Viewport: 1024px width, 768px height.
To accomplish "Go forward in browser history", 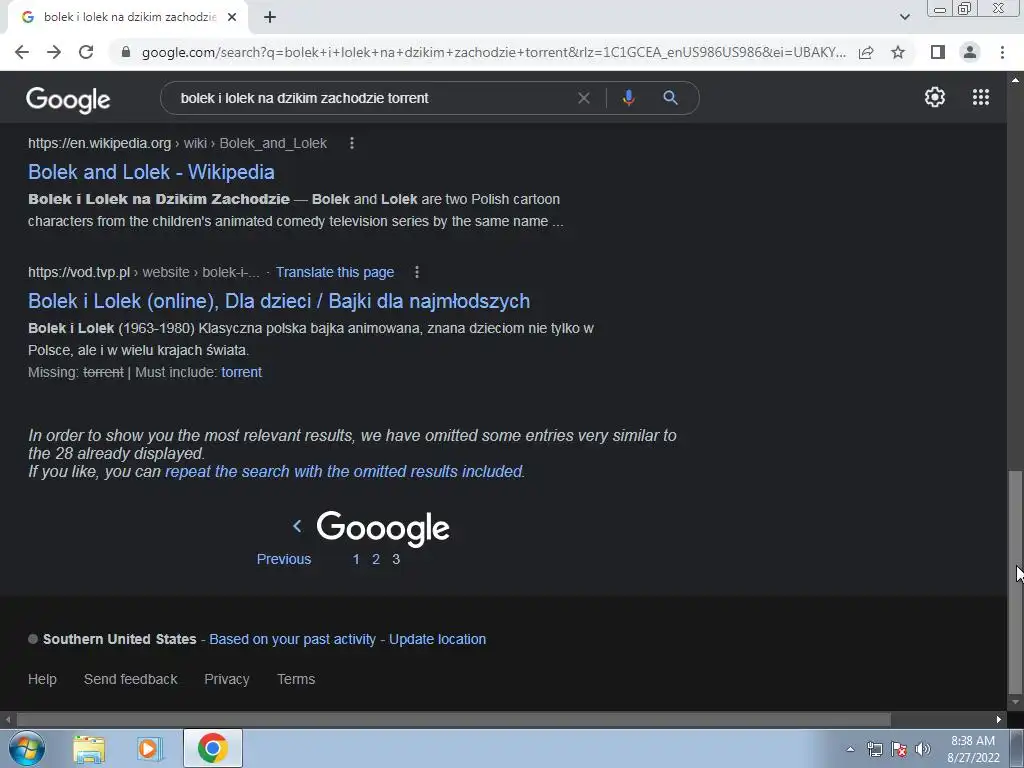I will (x=54, y=52).
